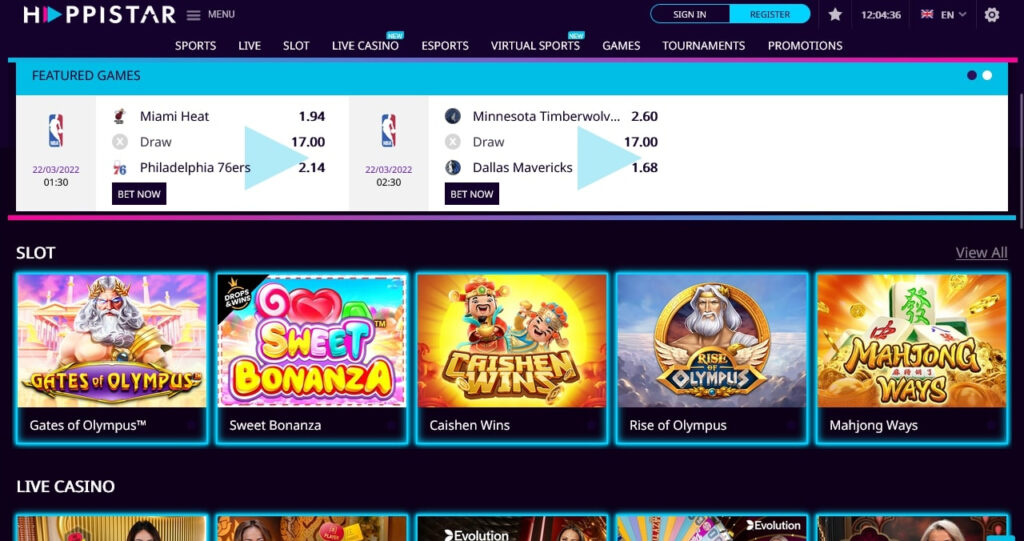Click the Philadelphia 76ers team logo
Image resolution: width=1024 pixels, height=541 pixels.
point(119,168)
